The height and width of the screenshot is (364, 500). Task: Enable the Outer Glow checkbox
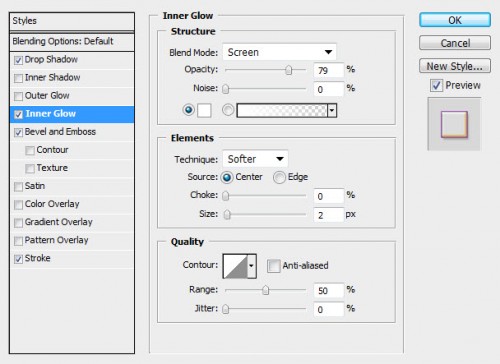click(x=18, y=96)
